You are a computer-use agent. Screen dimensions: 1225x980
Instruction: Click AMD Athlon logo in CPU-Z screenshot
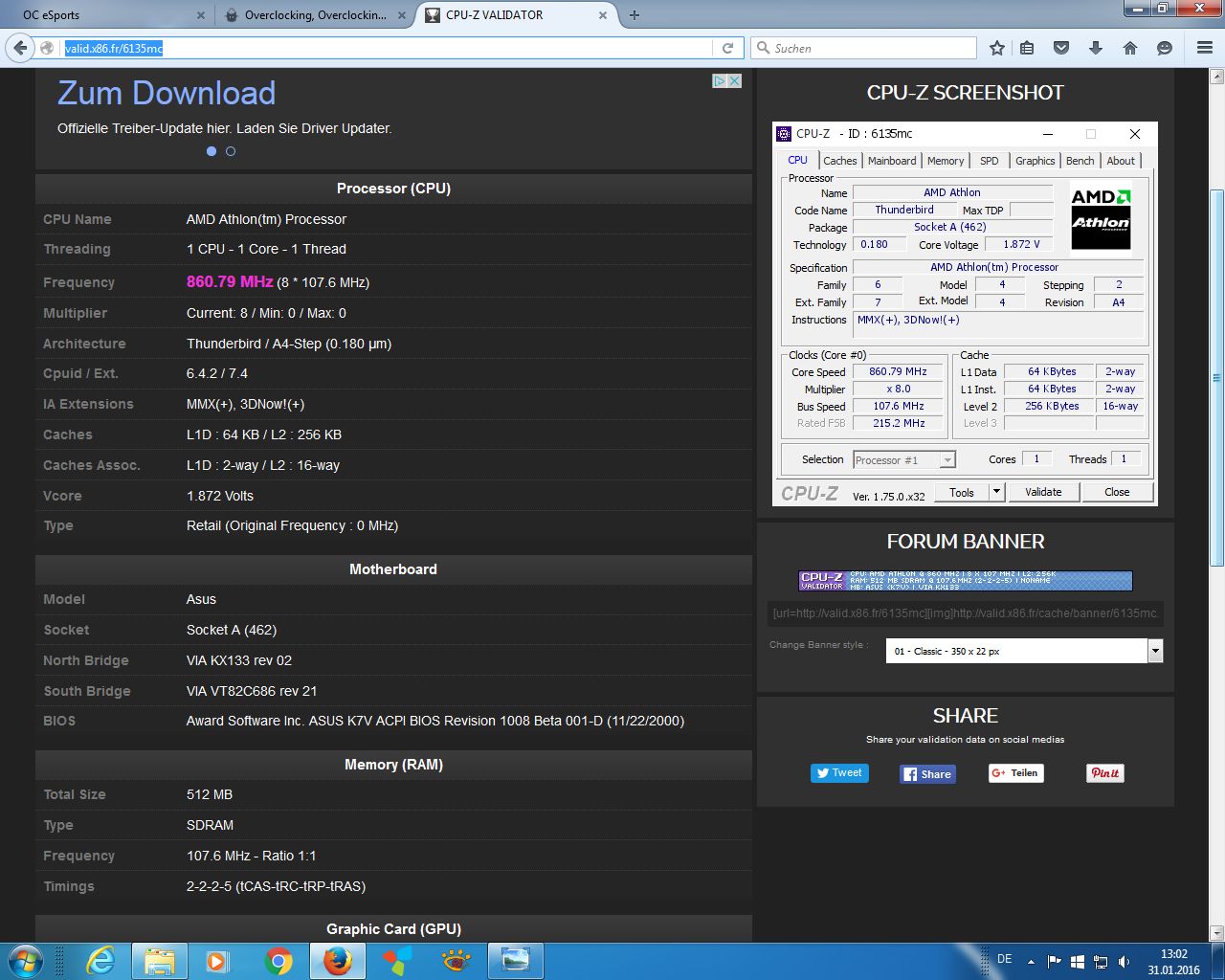click(x=1101, y=217)
